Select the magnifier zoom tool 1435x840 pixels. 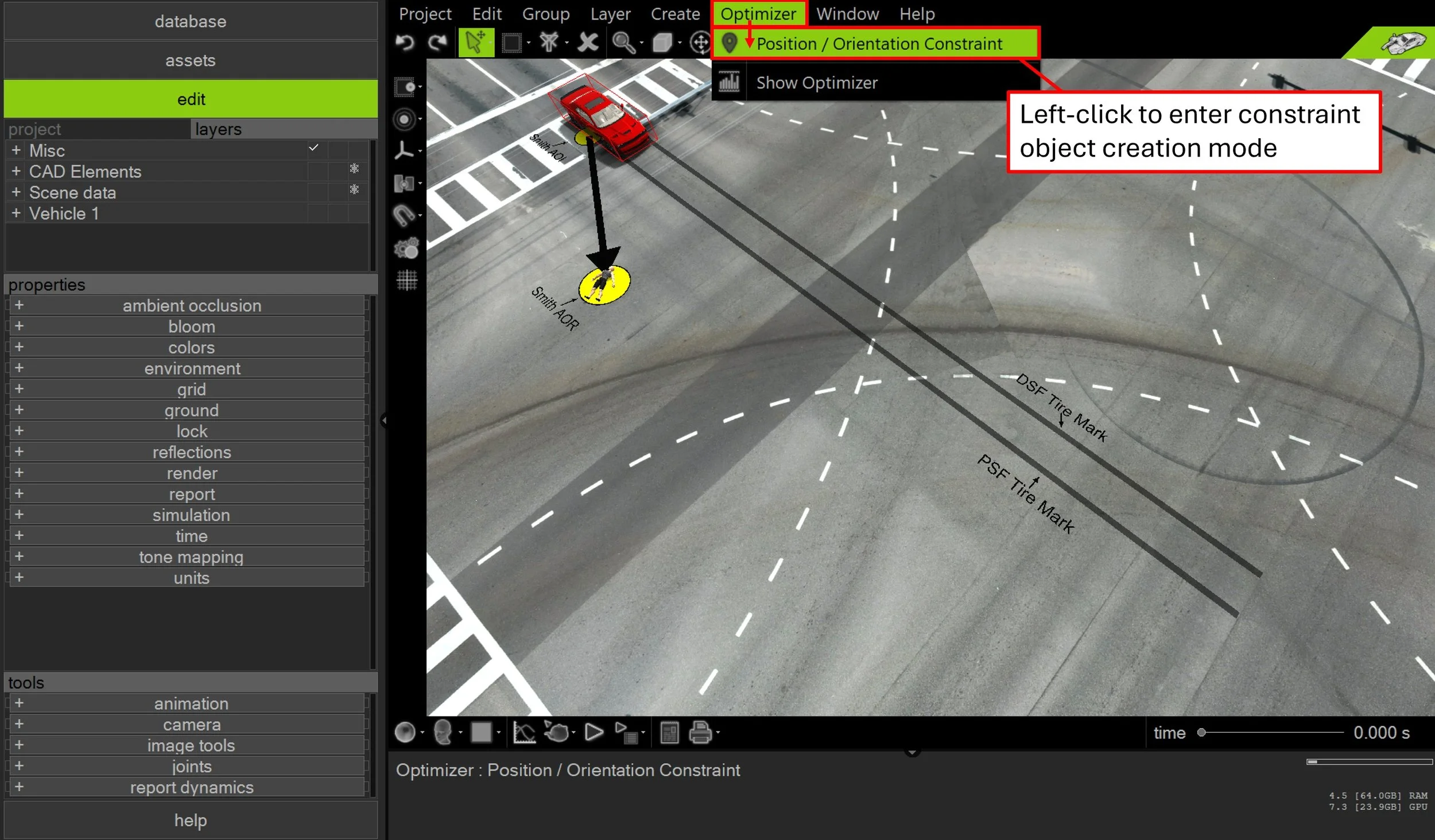(x=623, y=43)
